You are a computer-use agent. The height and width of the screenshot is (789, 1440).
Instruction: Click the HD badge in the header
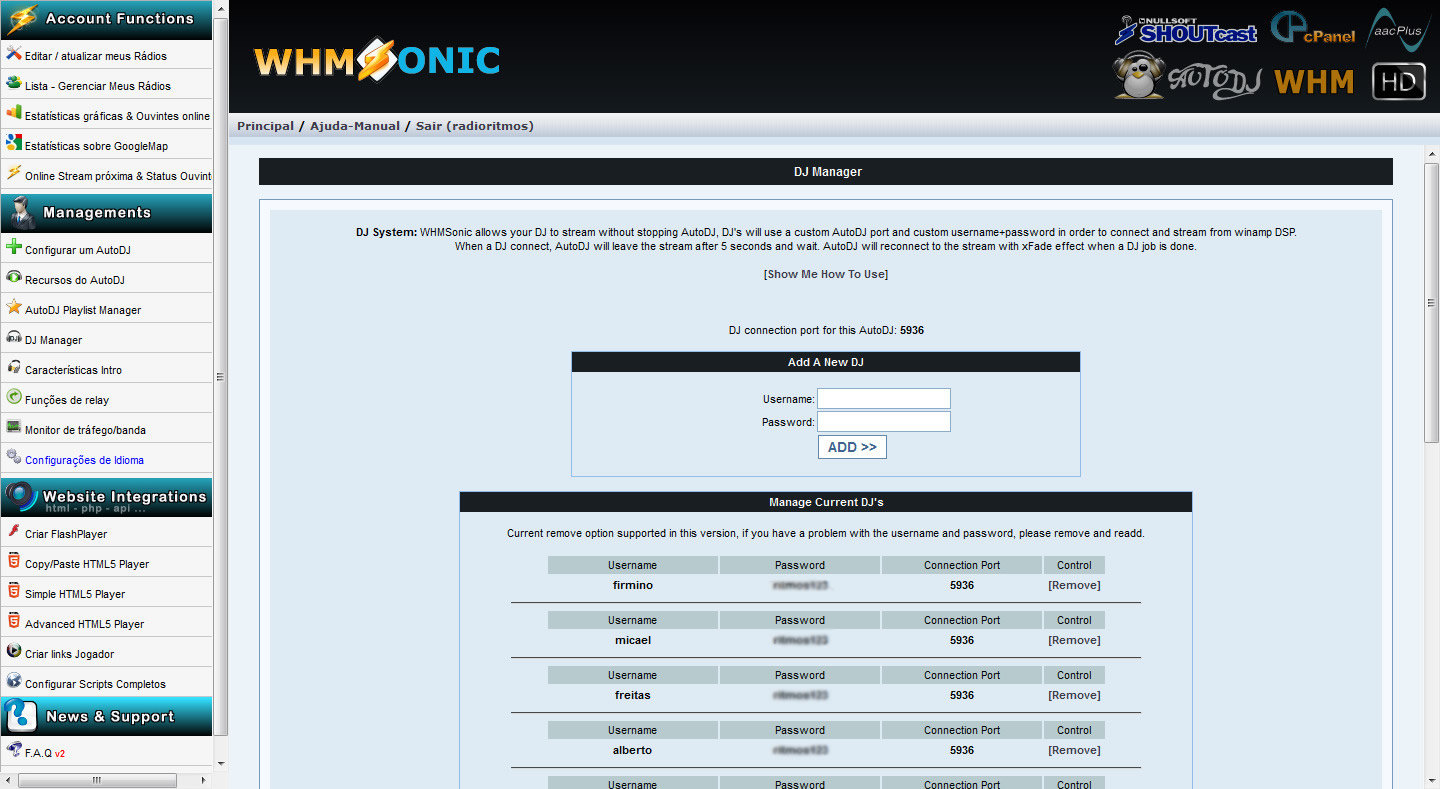click(x=1399, y=81)
